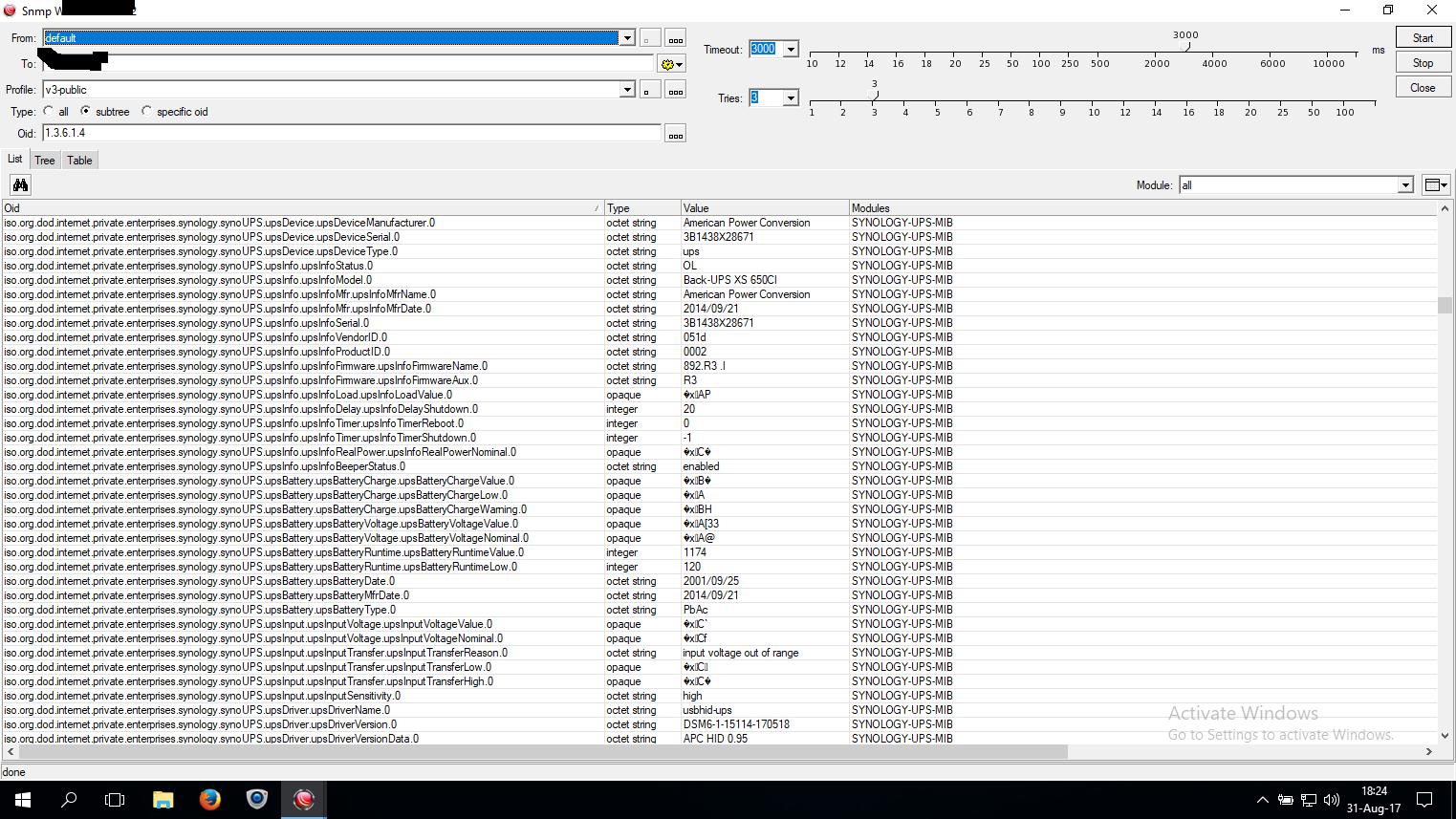Click the small dot button beside From dropdown
The height and width of the screenshot is (819, 1456).
pos(649,38)
